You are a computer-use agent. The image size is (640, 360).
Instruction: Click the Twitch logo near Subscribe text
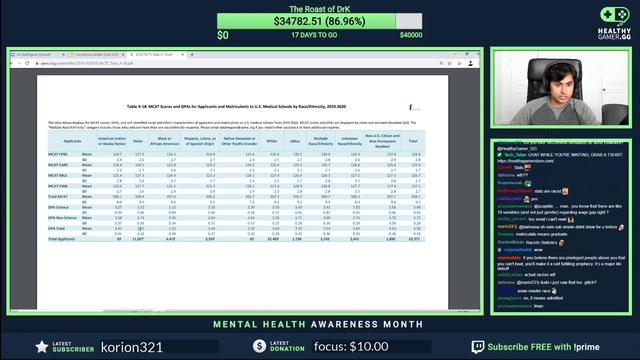tap(478, 347)
